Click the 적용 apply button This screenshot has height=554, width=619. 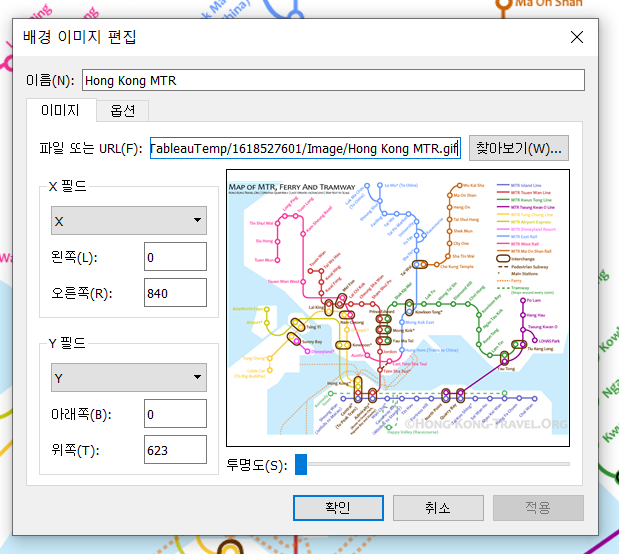coord(538,508)
